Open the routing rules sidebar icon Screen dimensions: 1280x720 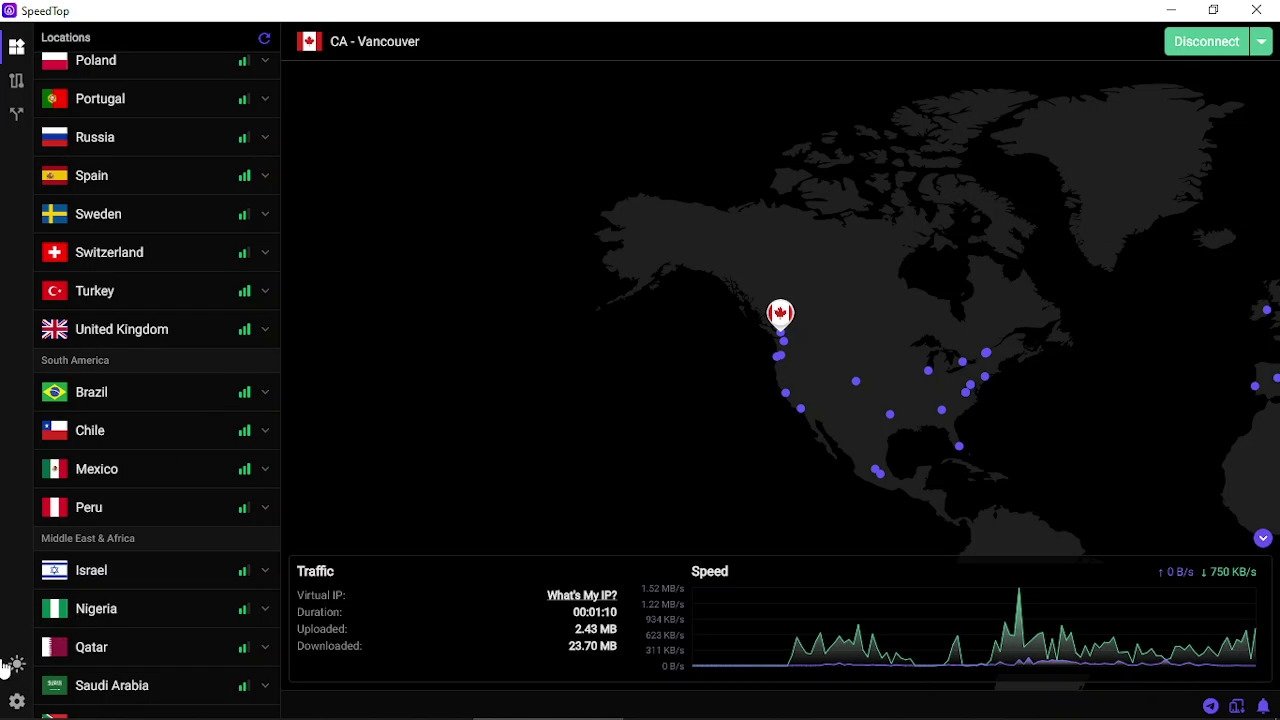16,81
